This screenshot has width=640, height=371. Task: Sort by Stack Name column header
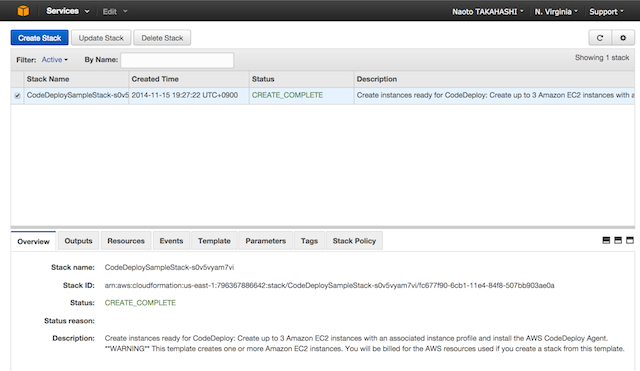[76, 79]
